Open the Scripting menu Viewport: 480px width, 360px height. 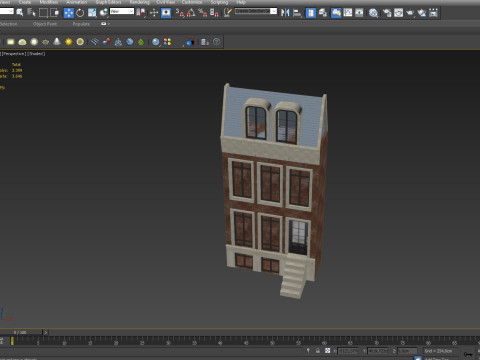(219, 2)
